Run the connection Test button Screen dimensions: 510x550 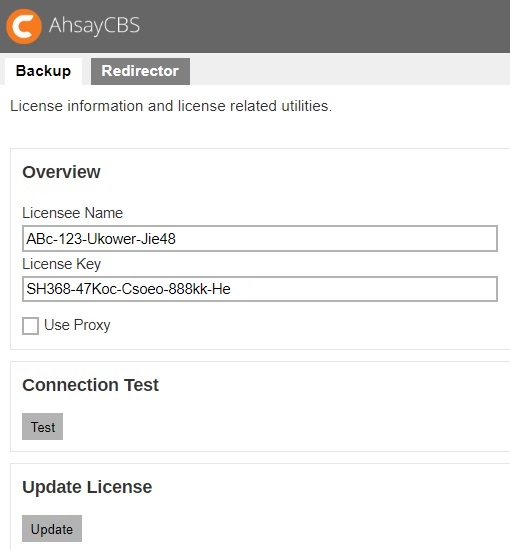click(x=42, y=427)
